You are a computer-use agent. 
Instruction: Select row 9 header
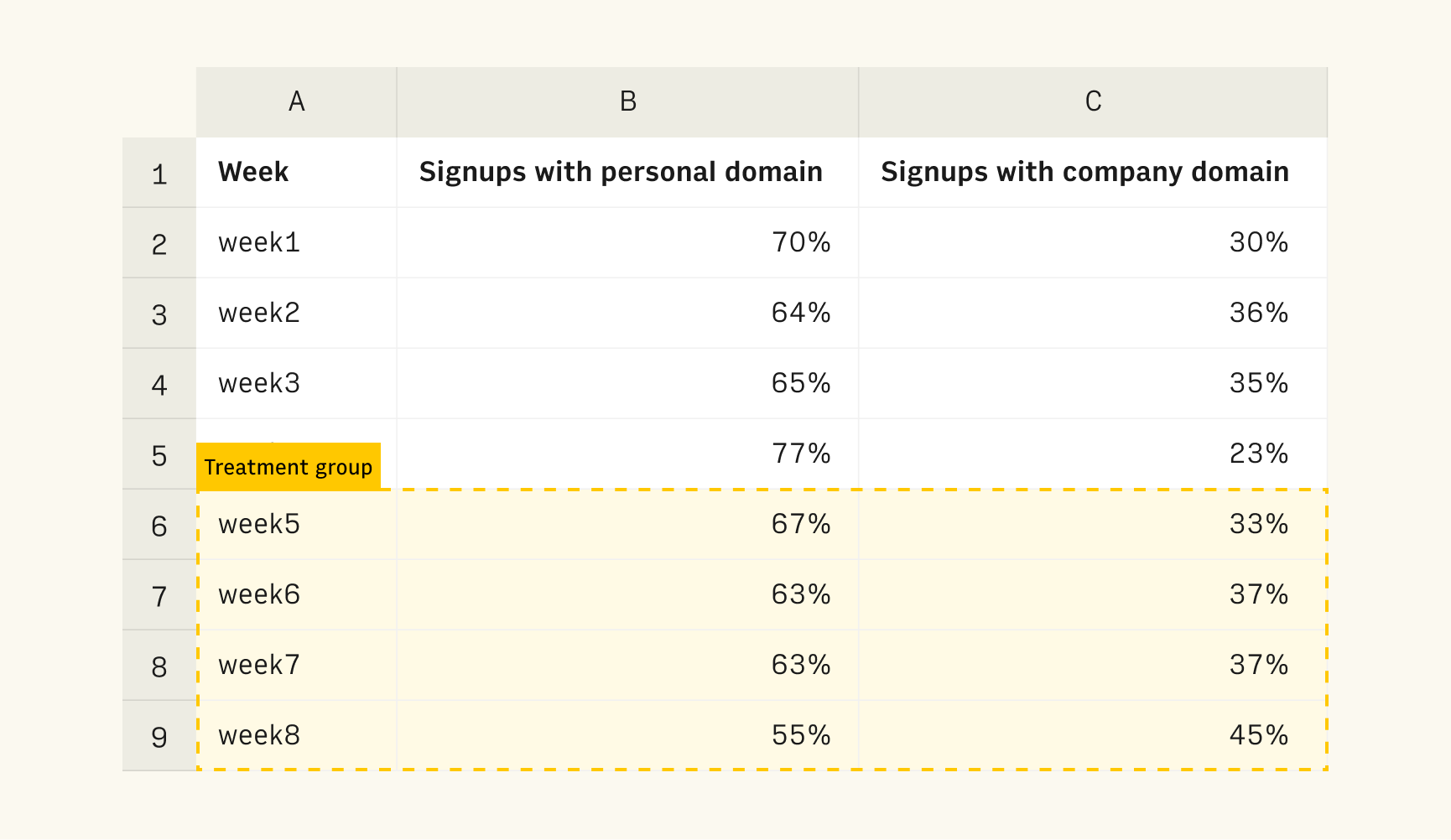coord(159,736)
